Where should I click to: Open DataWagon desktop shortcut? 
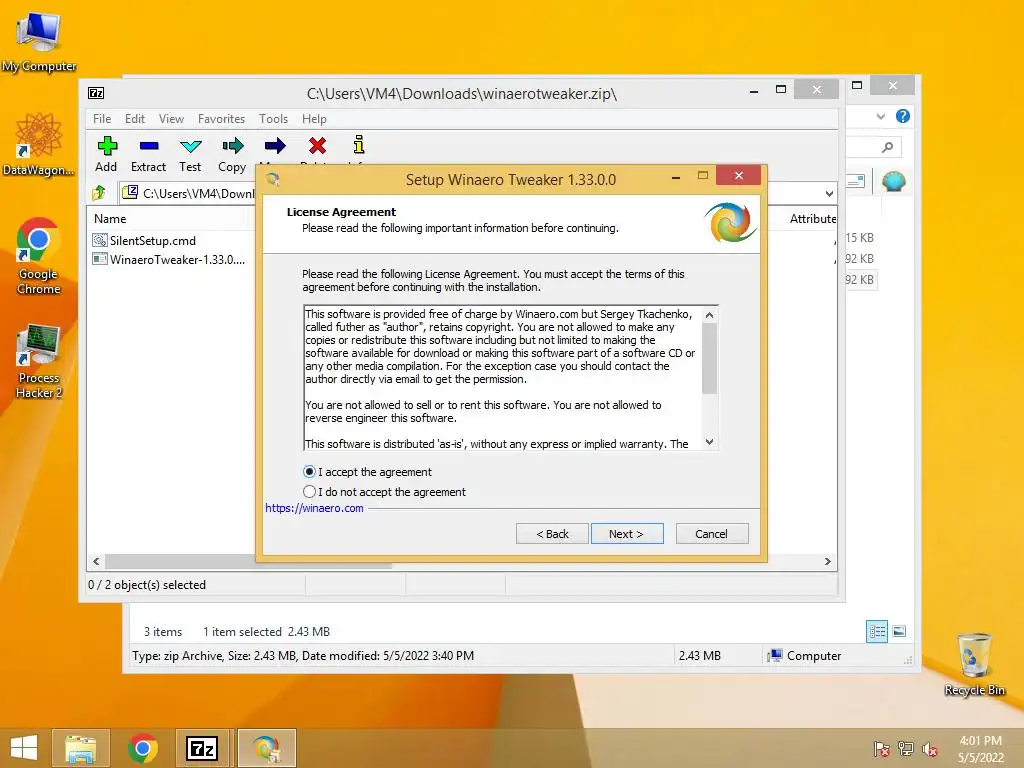(x=39, y=144)
